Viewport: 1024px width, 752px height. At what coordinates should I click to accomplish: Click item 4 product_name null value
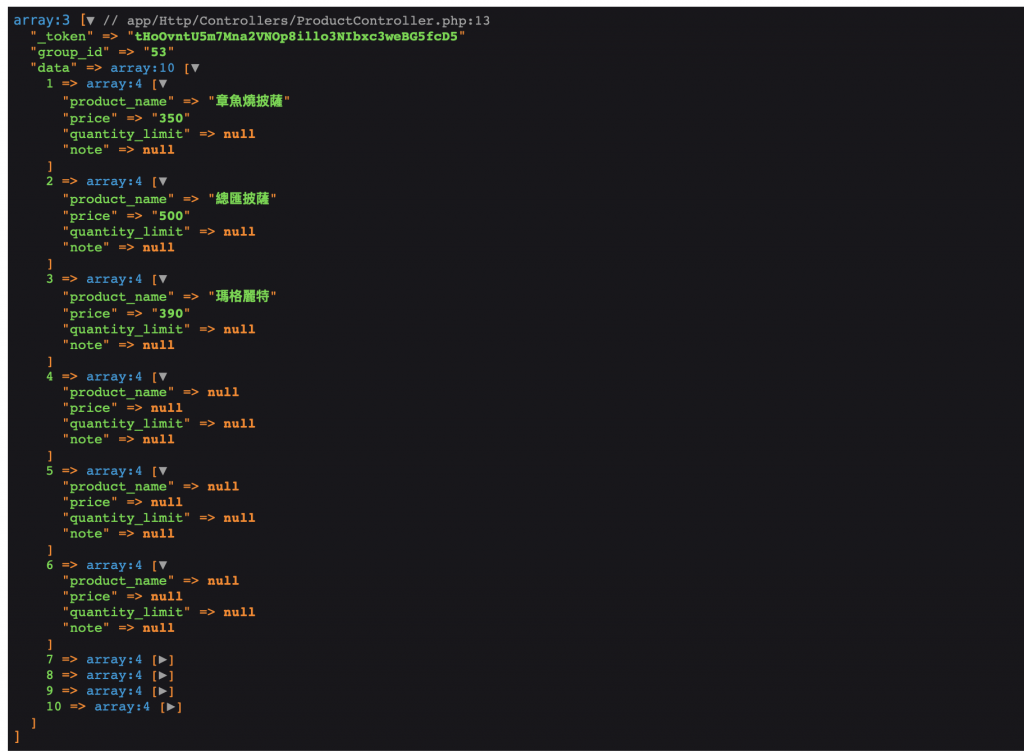tap(223, 392)
